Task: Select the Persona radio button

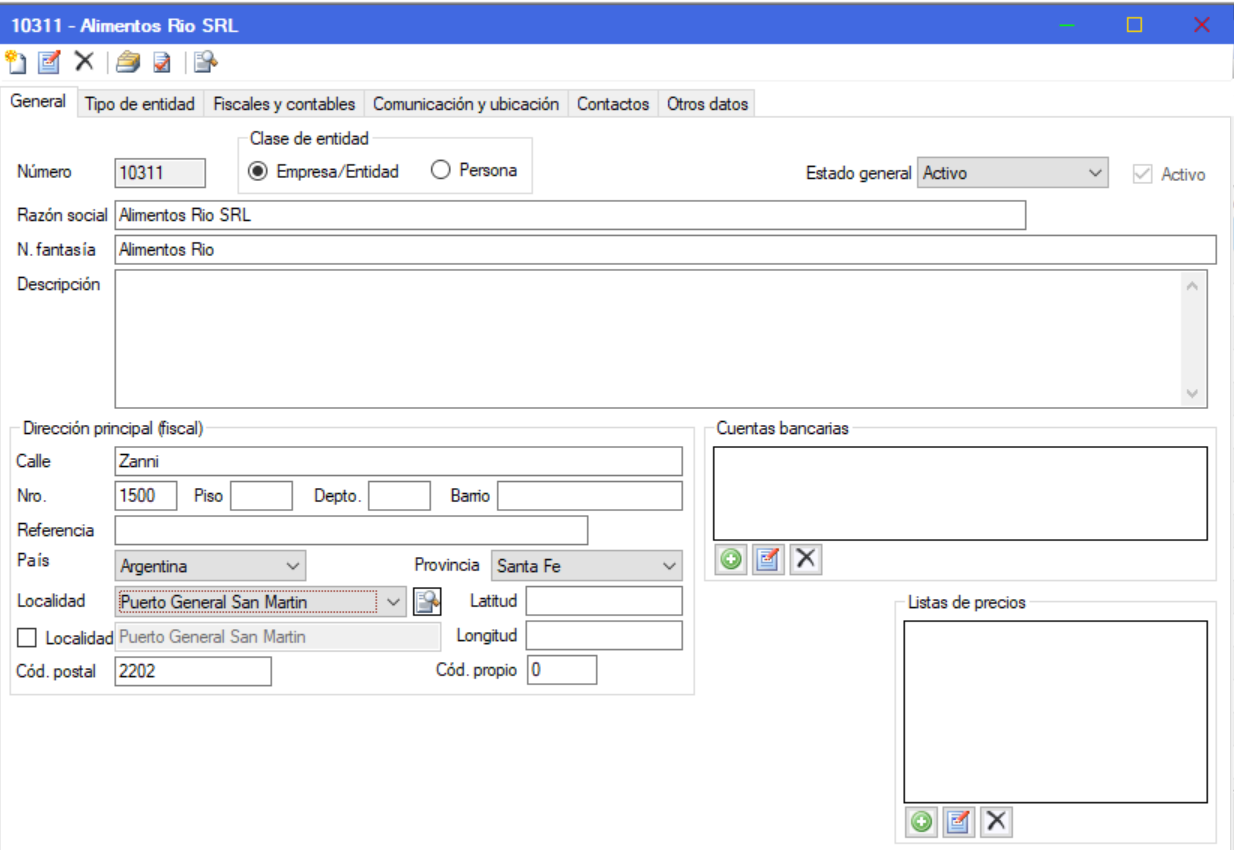Action: [441, 171]
